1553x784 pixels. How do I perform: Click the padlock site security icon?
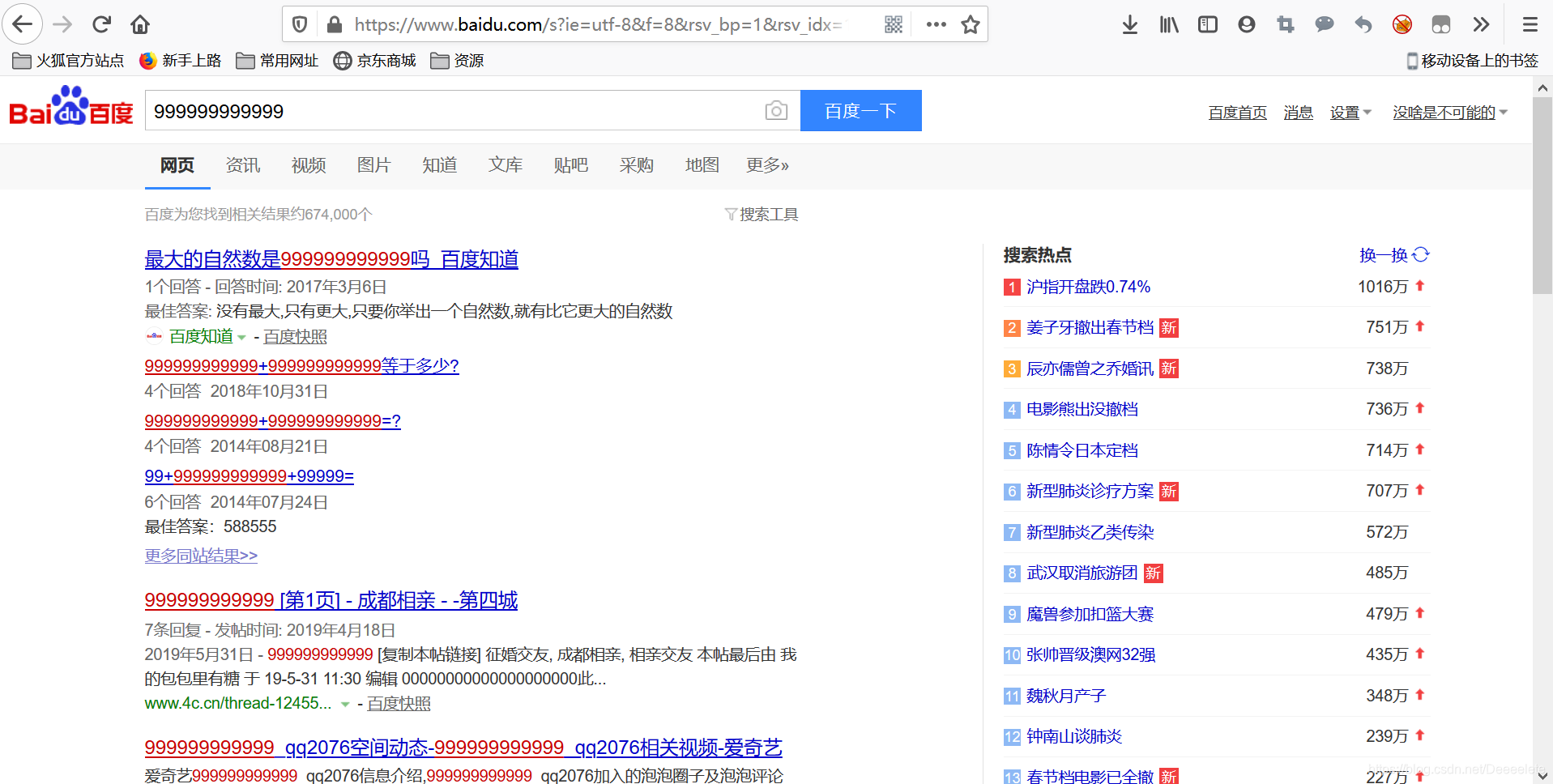point(334,24)
